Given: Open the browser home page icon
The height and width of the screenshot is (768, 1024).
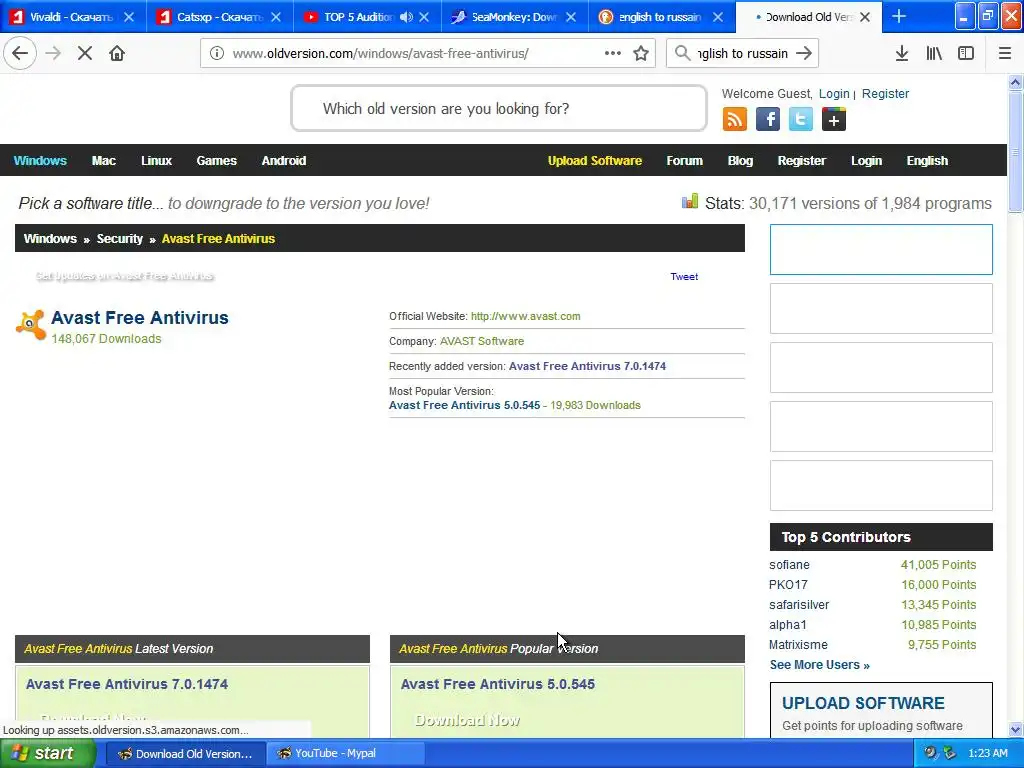Looking at the screenshot, I should (x=117, y=53).
